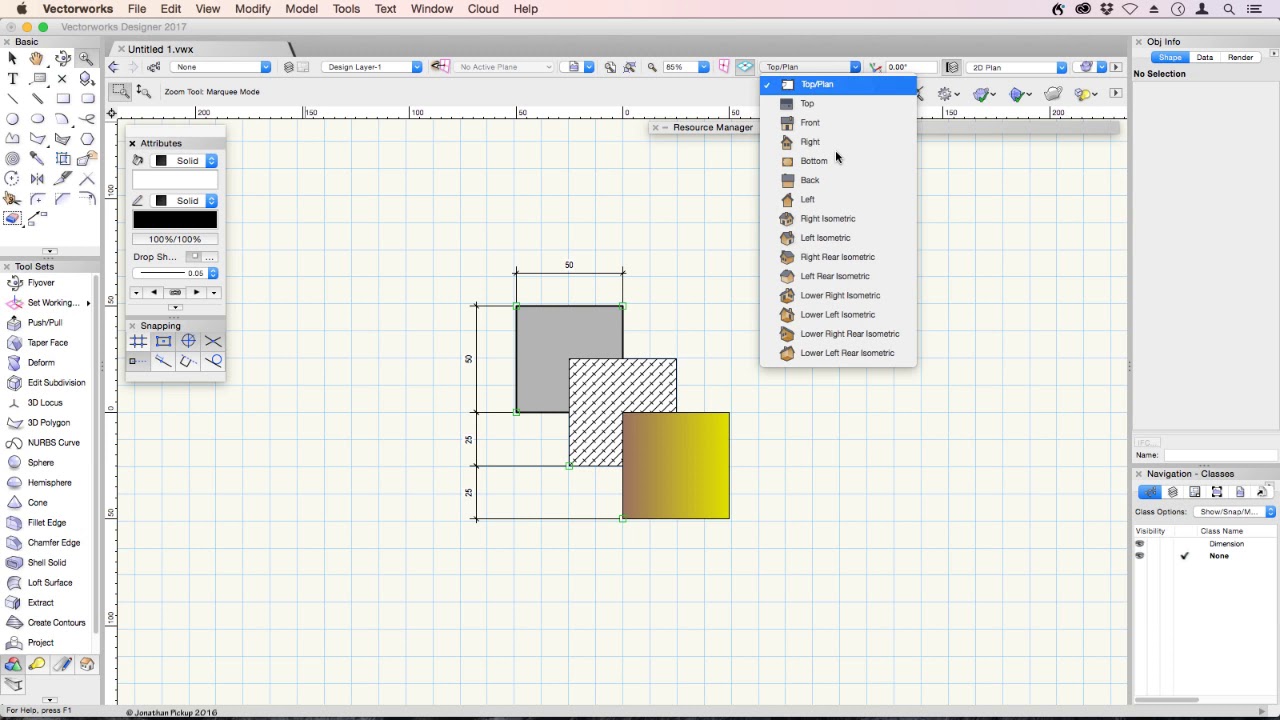This screenshot has height=720, width=1280.
Task: Toggle Snap to Grid
Action: pos(138,341)
